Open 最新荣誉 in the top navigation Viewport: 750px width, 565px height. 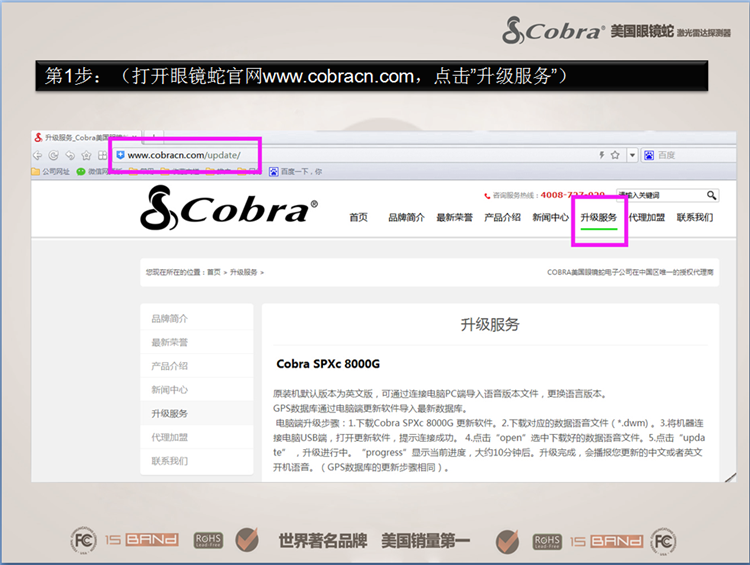pyautogui.click(x=454, y=218)
